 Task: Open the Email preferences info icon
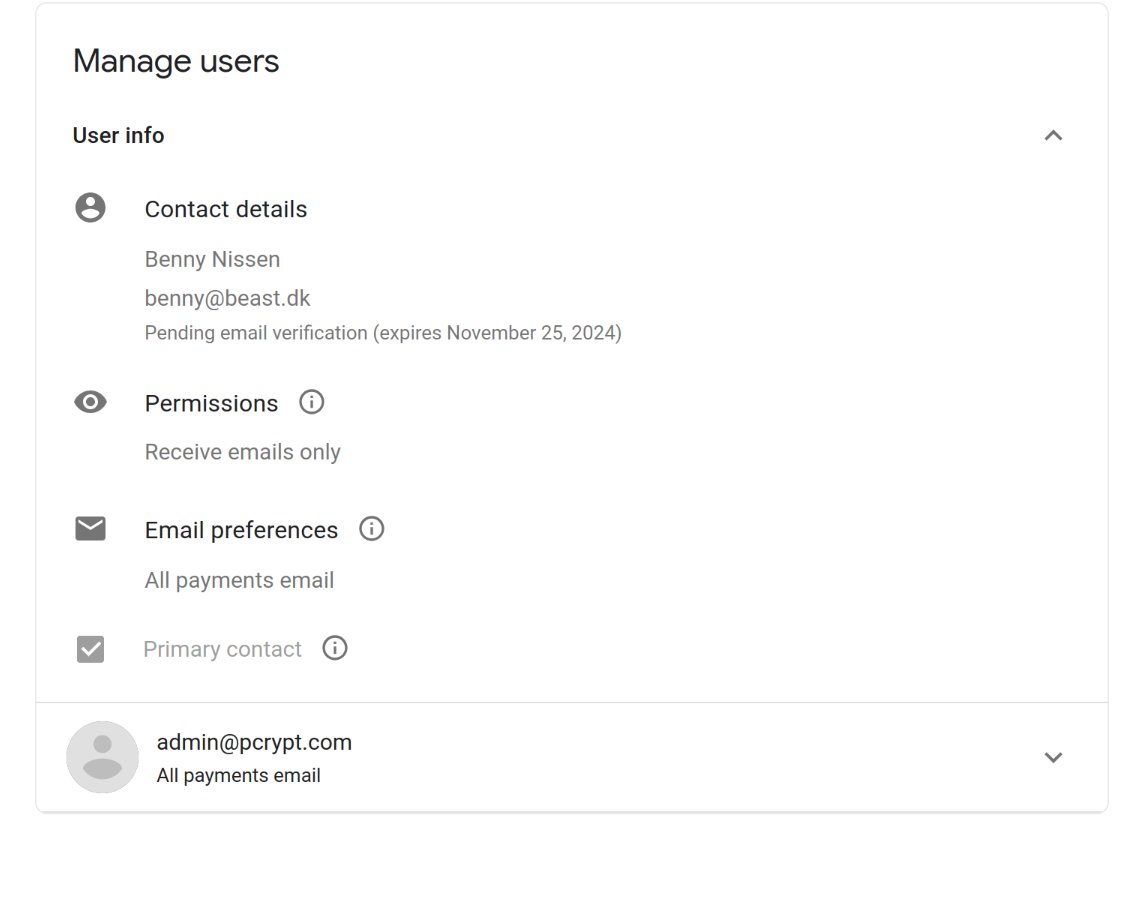[x=371, y=528]
